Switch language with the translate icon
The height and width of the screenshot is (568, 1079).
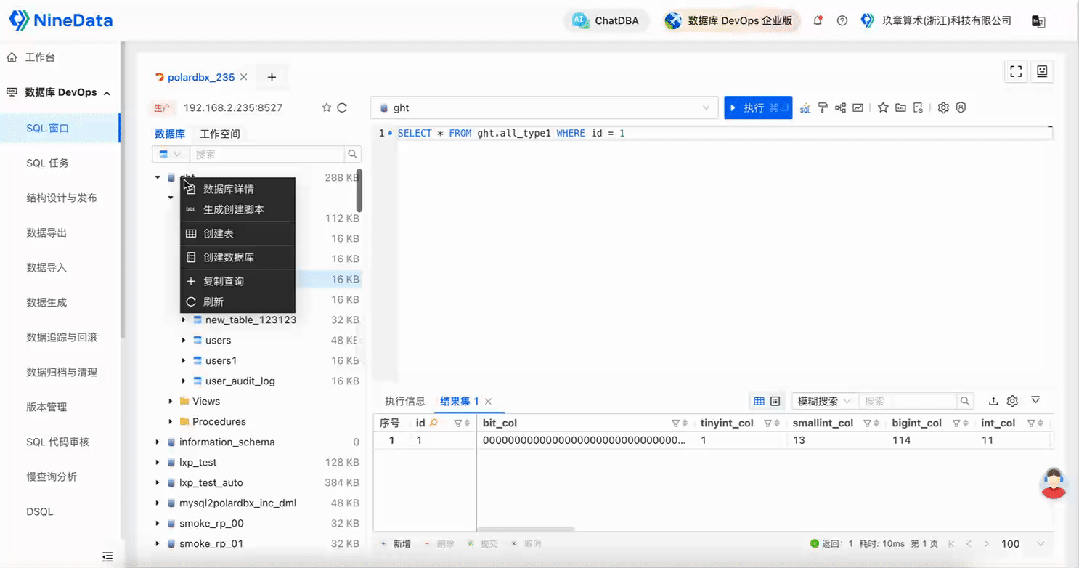pos(1038,21)
